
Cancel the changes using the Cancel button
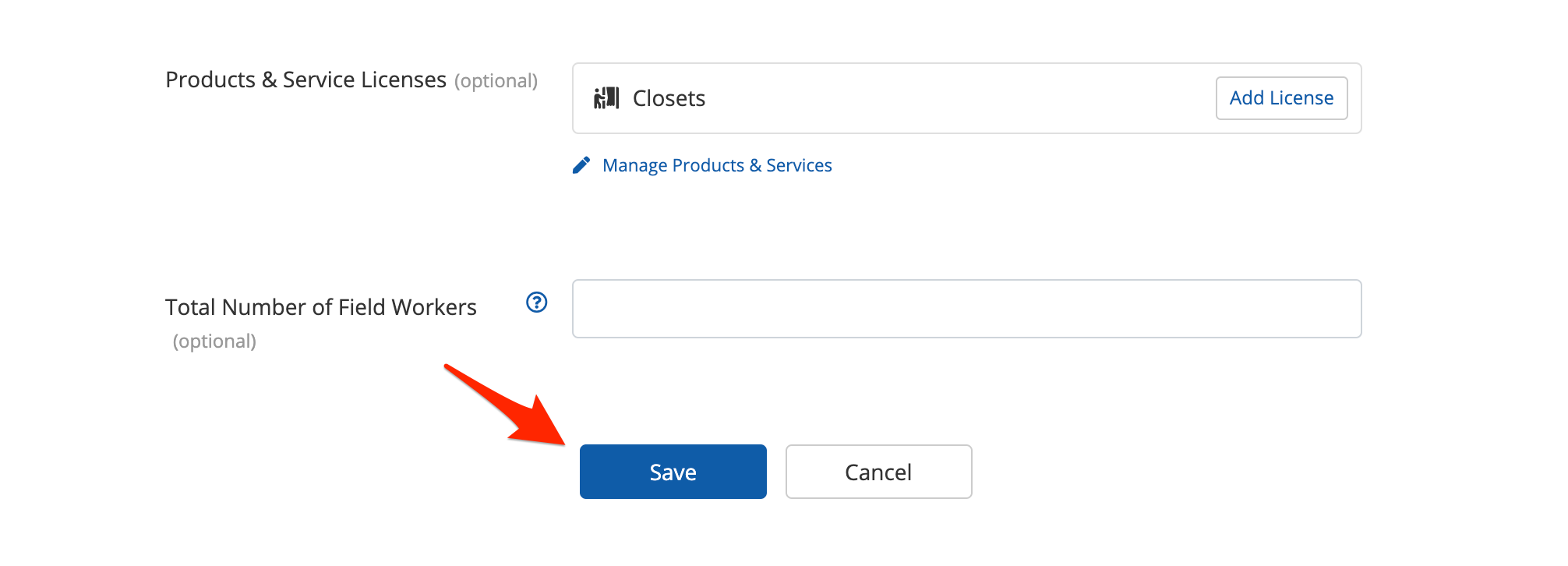878,472
